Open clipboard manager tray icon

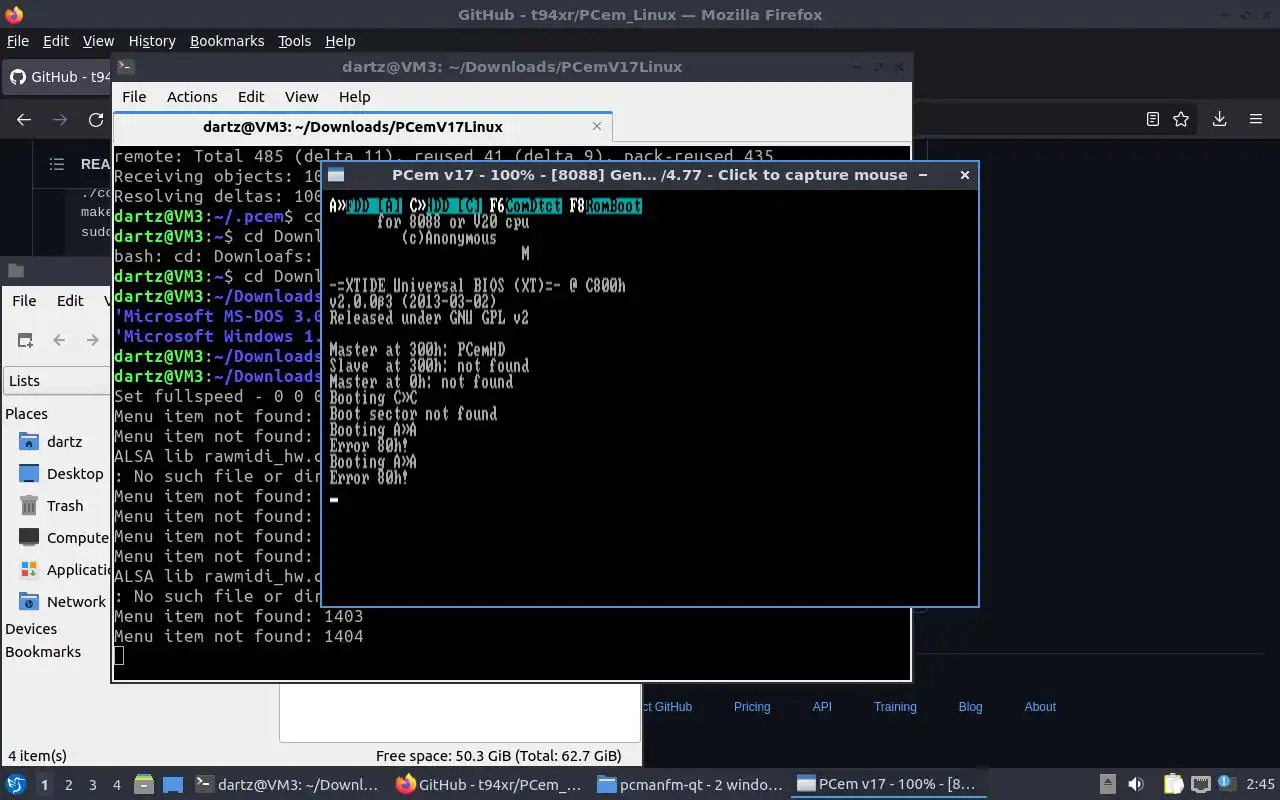[x=1173, y=784]
